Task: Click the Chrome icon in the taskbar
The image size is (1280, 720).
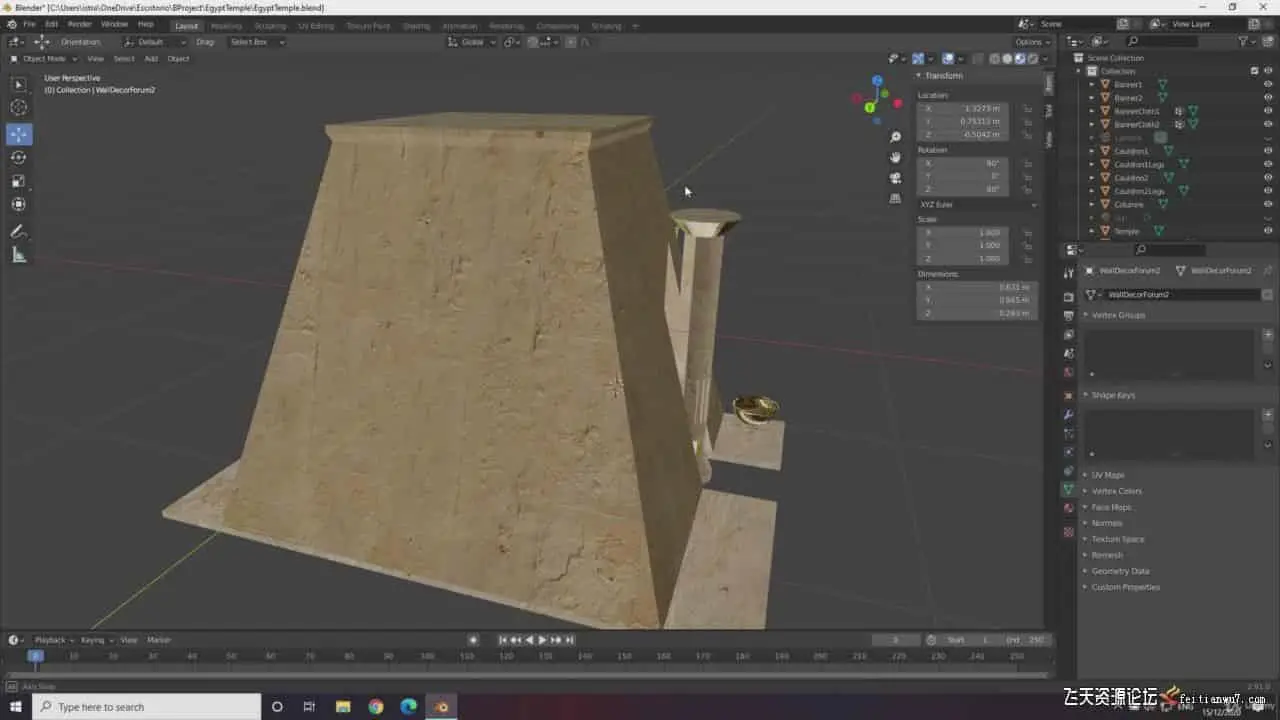Action: point(376,707)
